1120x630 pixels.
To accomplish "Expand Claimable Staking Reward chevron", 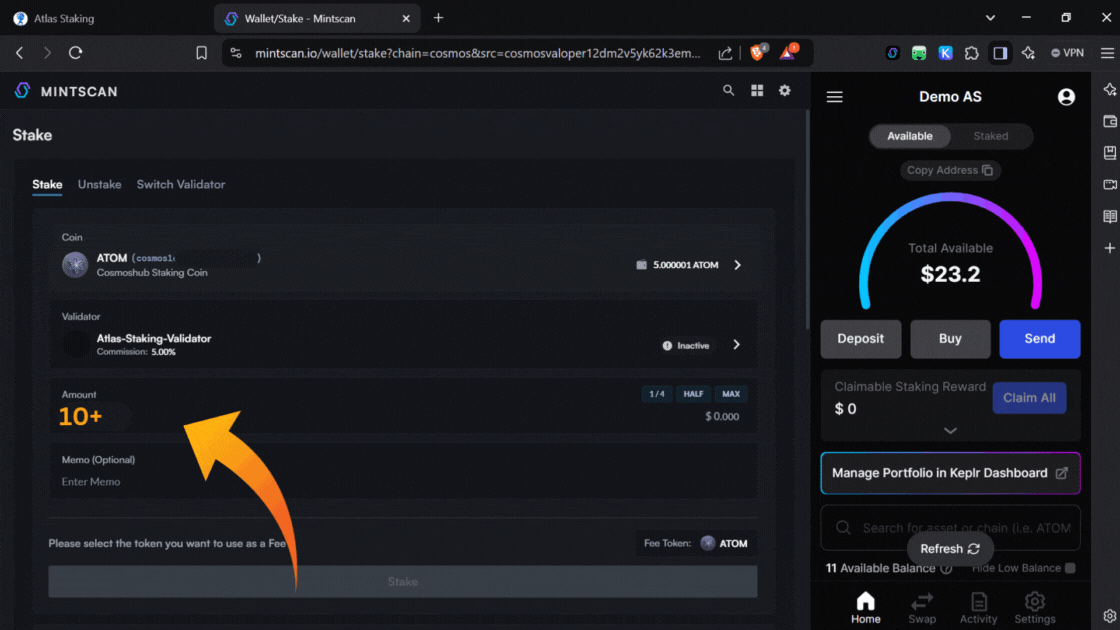I will 950,430.
